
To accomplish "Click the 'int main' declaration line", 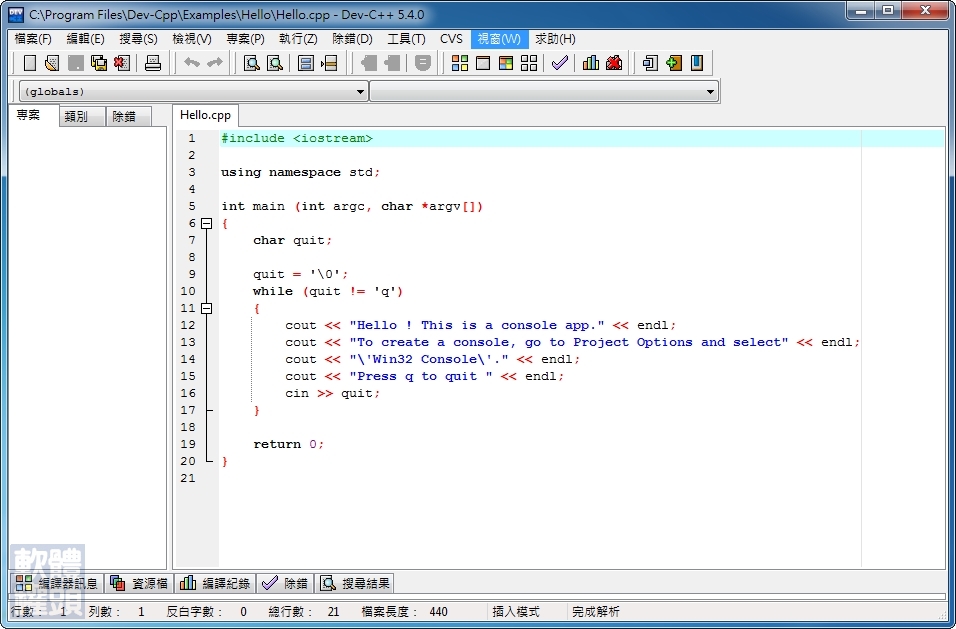I will click(x=352, y=207).
